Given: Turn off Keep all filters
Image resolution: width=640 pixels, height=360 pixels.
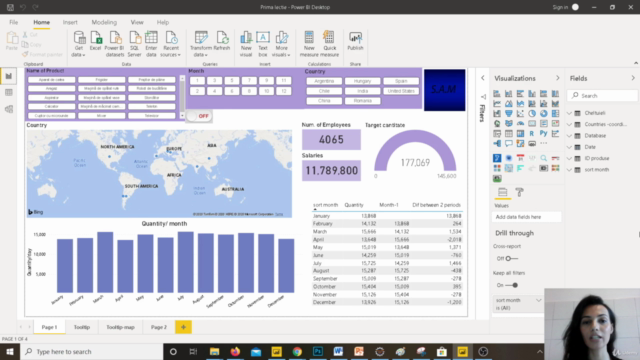Looking at the screenshot, I should click(x=512, y=285).
